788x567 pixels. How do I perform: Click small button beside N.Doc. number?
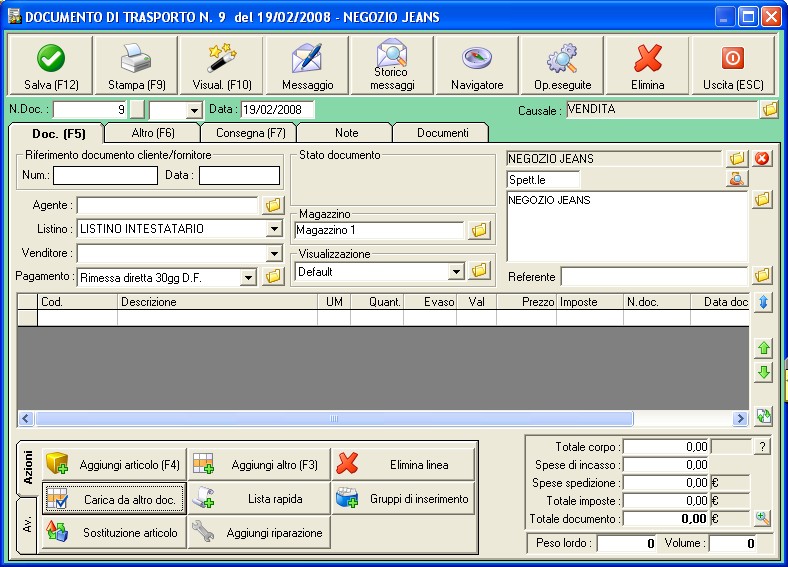137,110
